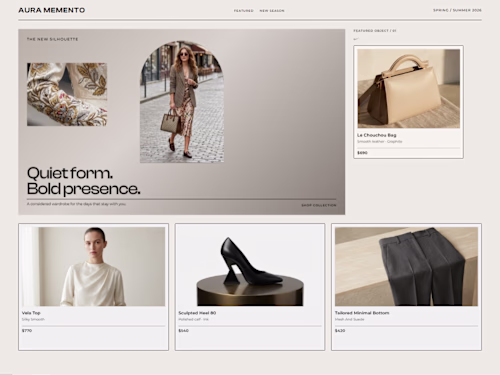Screen dimensions: 500x375
Task: Select the $420 price under Tailored Minimal Bottom
Action: coord(340,331)
